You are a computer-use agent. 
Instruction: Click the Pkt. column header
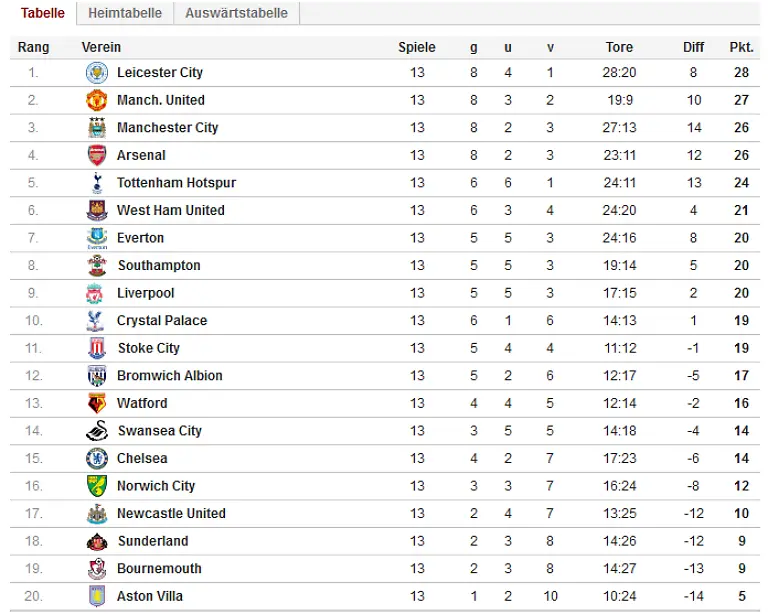coord(741,47)
